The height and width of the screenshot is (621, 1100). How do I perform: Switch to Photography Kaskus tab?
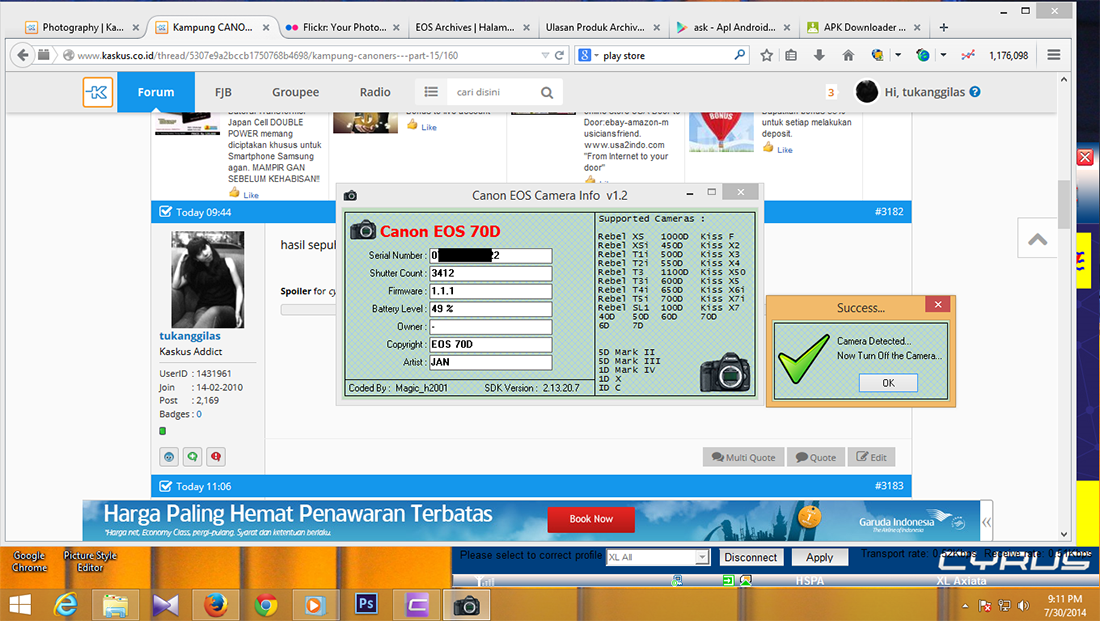[81, 27]
